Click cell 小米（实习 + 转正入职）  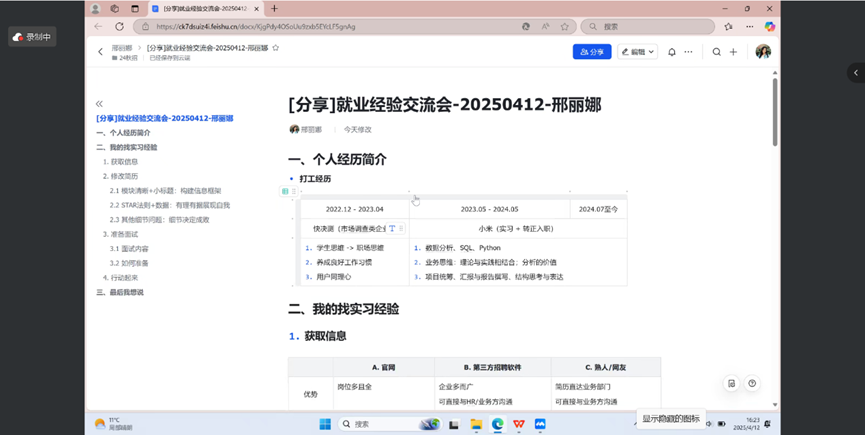516,228
